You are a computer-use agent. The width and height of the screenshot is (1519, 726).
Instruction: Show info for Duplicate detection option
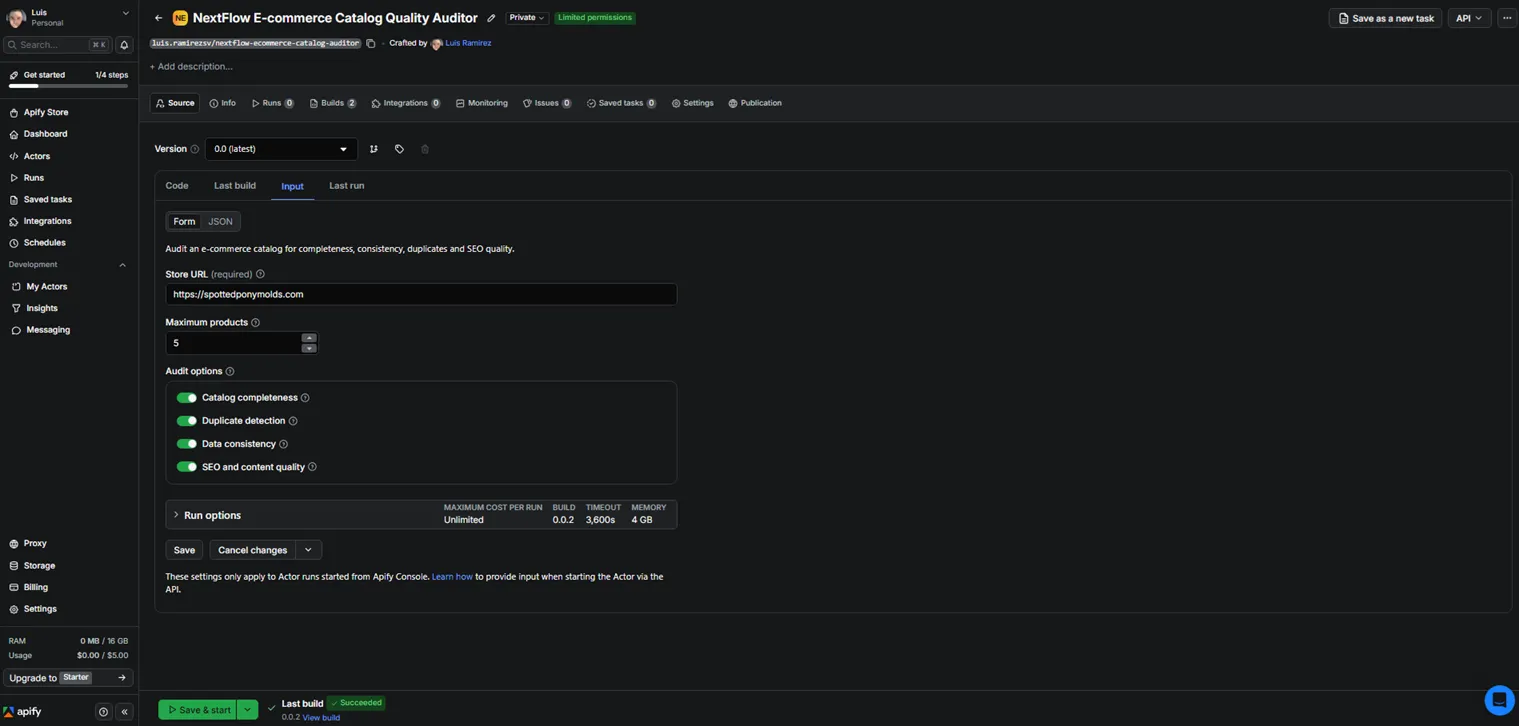[293, 421]
